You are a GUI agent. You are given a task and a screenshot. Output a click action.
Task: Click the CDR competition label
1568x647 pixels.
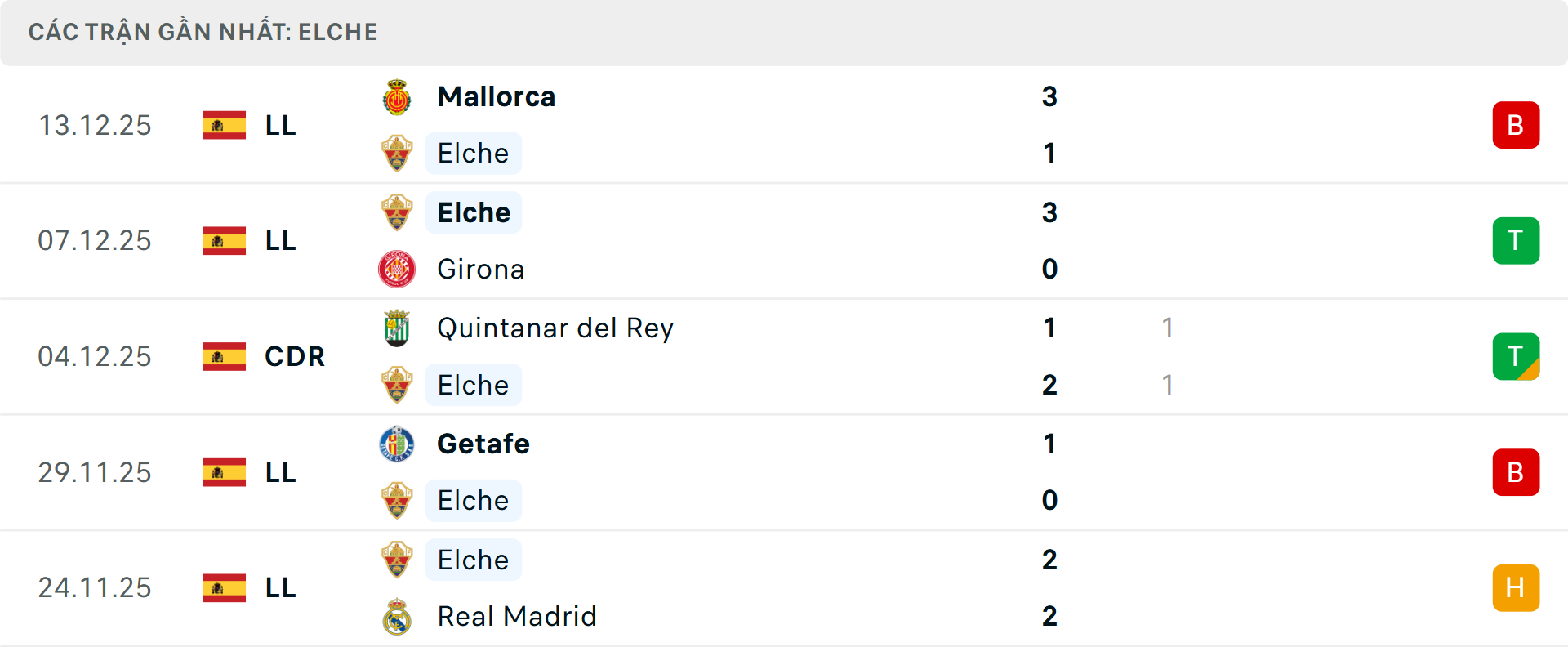[295, 357]
